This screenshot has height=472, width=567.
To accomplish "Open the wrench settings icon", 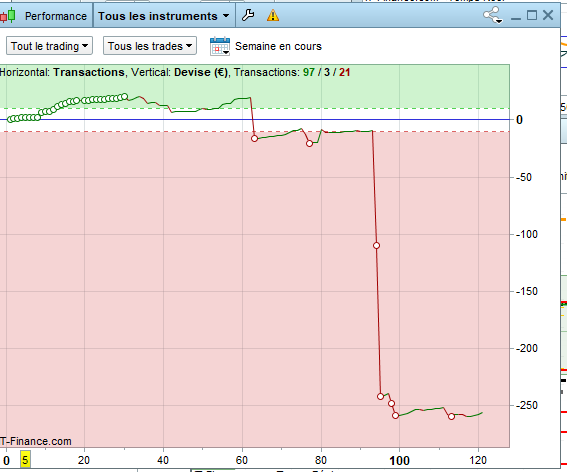I will tap(248, 16).
